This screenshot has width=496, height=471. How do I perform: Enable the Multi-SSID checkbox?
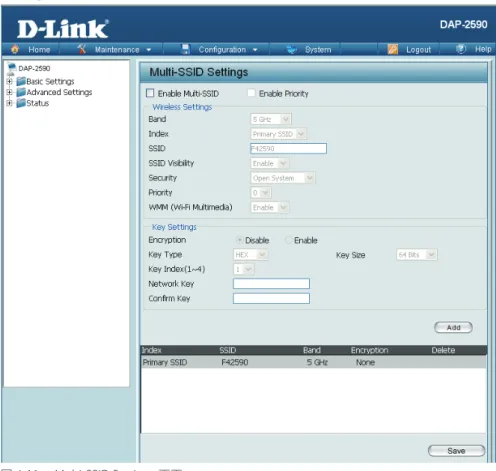pos(150,93)
